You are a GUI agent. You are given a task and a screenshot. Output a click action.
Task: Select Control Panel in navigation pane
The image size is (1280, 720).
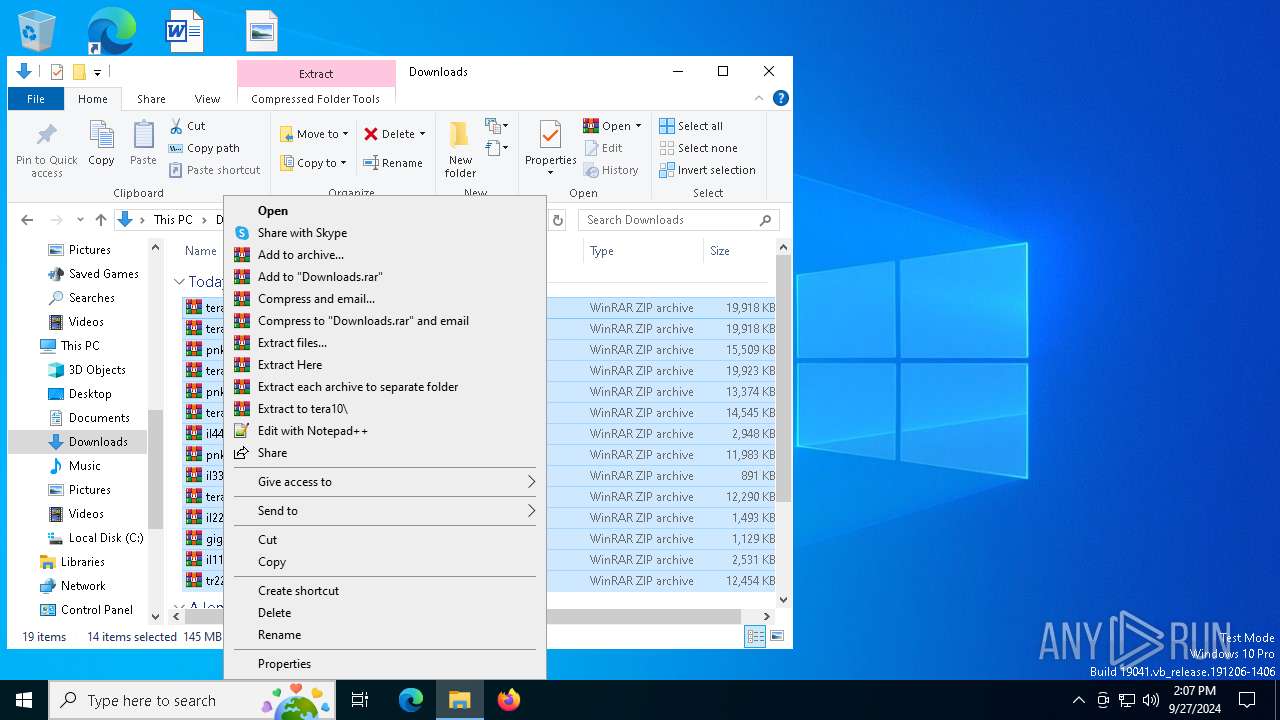(96, 610)
